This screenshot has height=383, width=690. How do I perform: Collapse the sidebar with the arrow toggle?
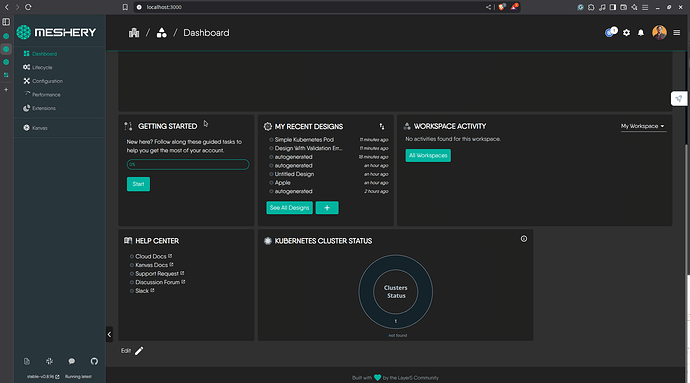(x=109, y=335)
